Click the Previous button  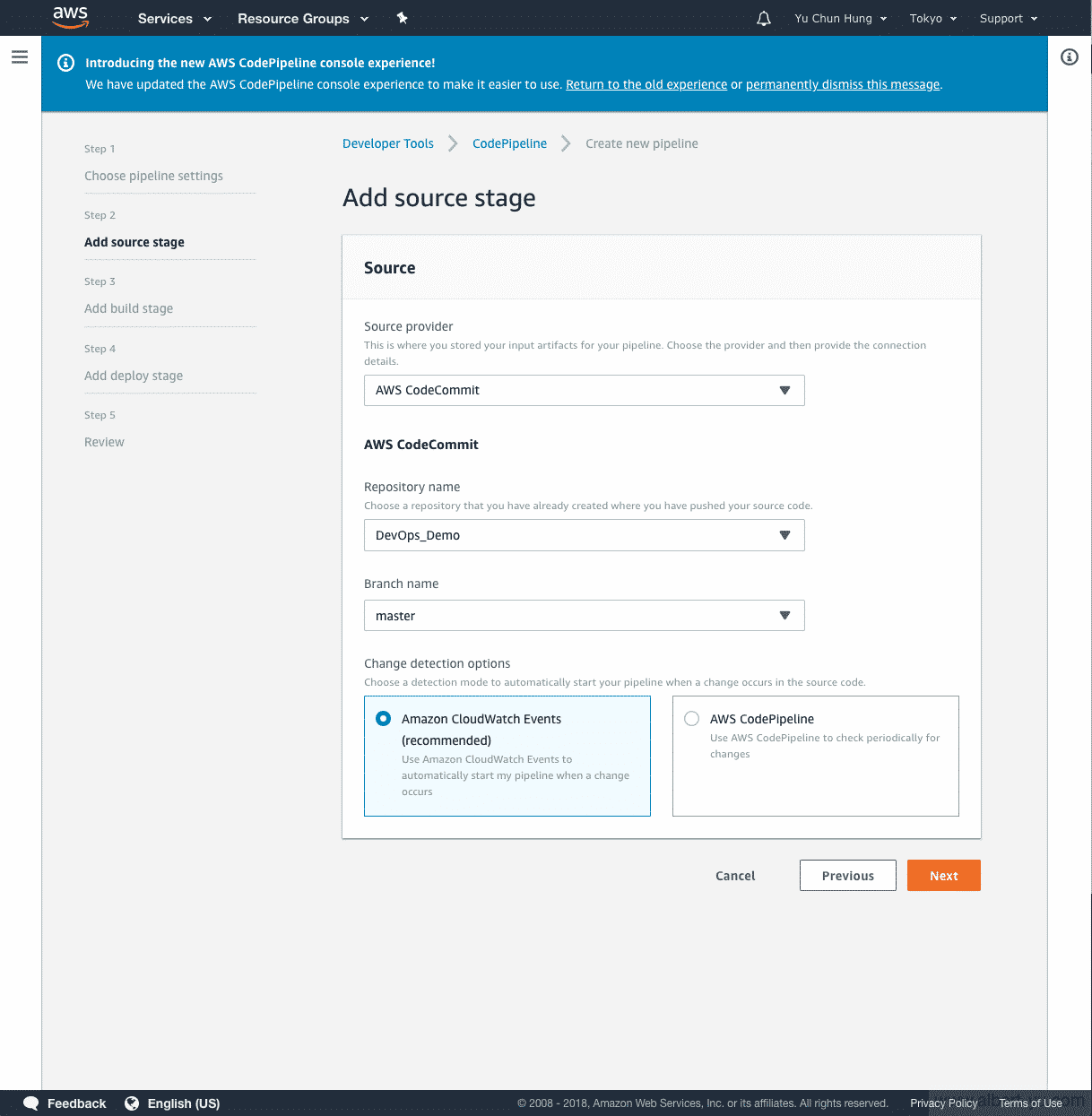(848, 876)
